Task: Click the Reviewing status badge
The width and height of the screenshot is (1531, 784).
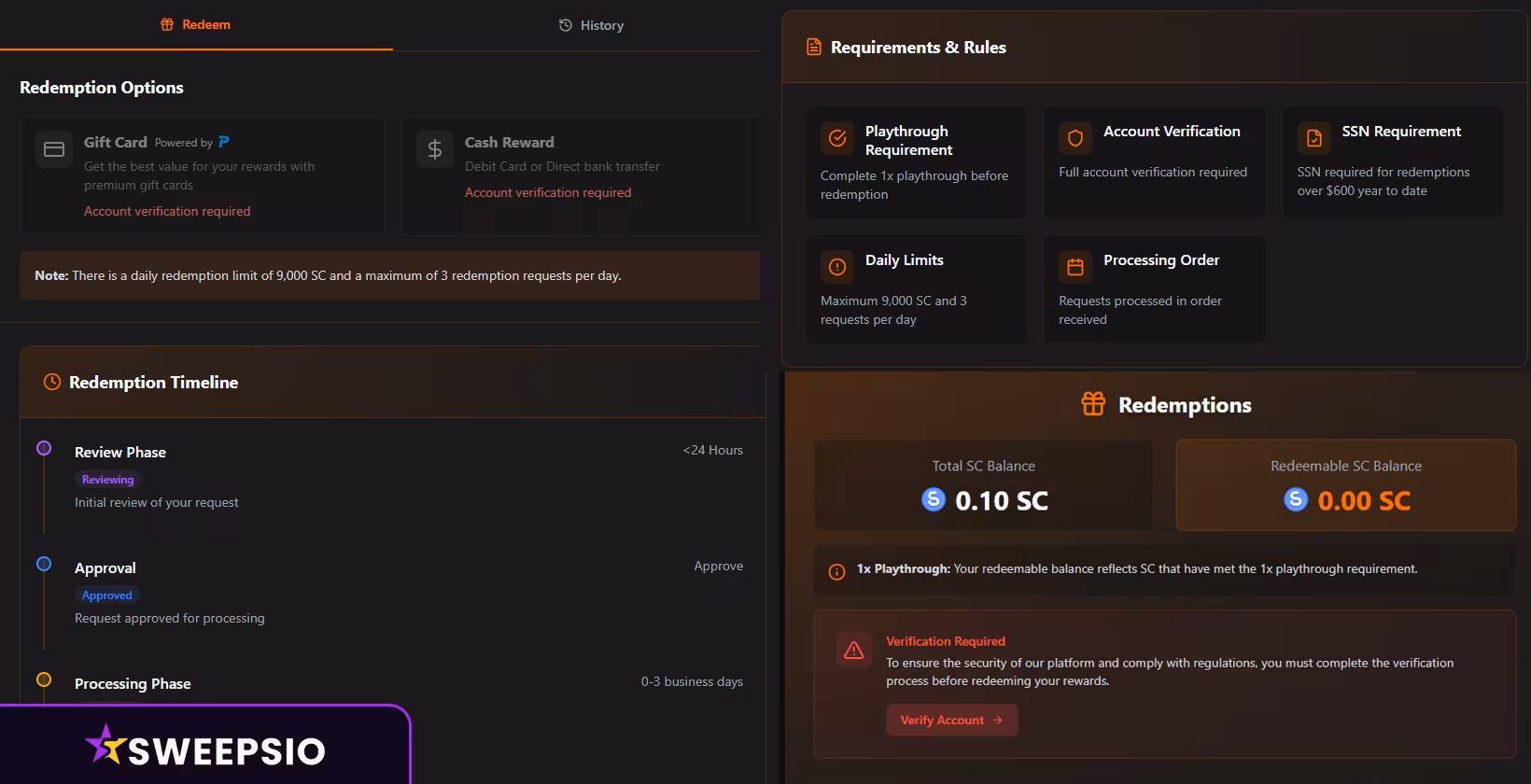Action: click(107, 480)
